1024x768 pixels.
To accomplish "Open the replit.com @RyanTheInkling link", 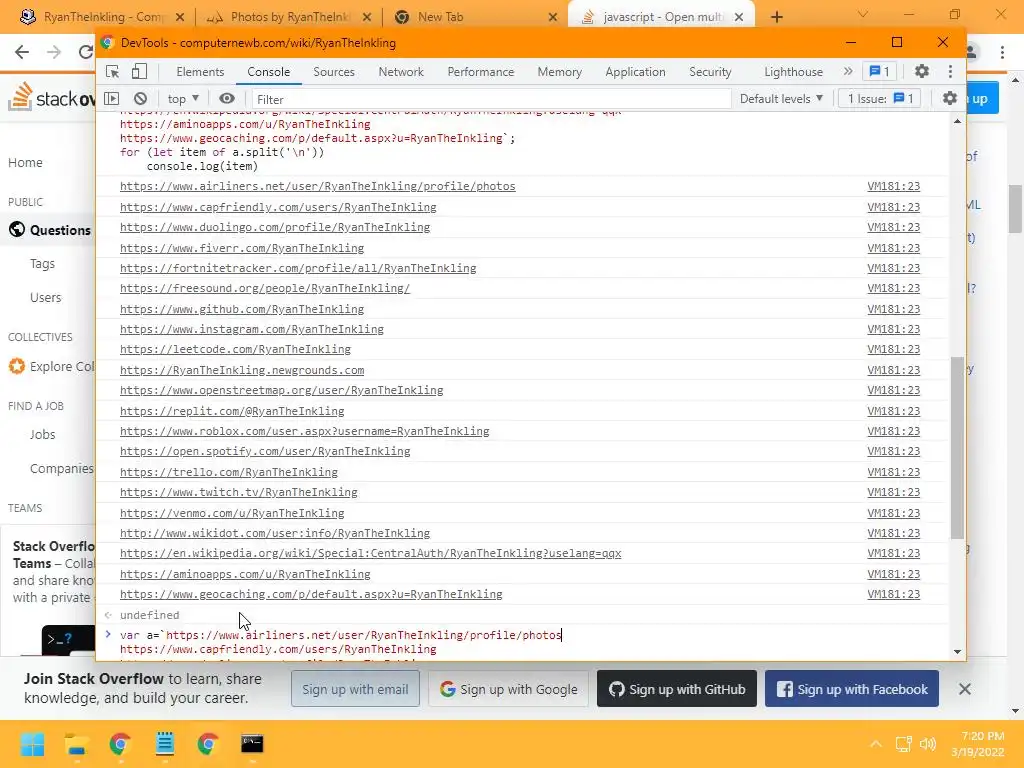I will (232, 411).
